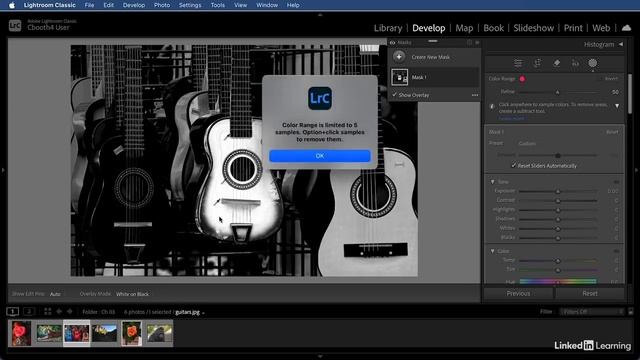Select the Edit sliders tool icon
This screenshot has width=640, height=360.
[518, 63]
